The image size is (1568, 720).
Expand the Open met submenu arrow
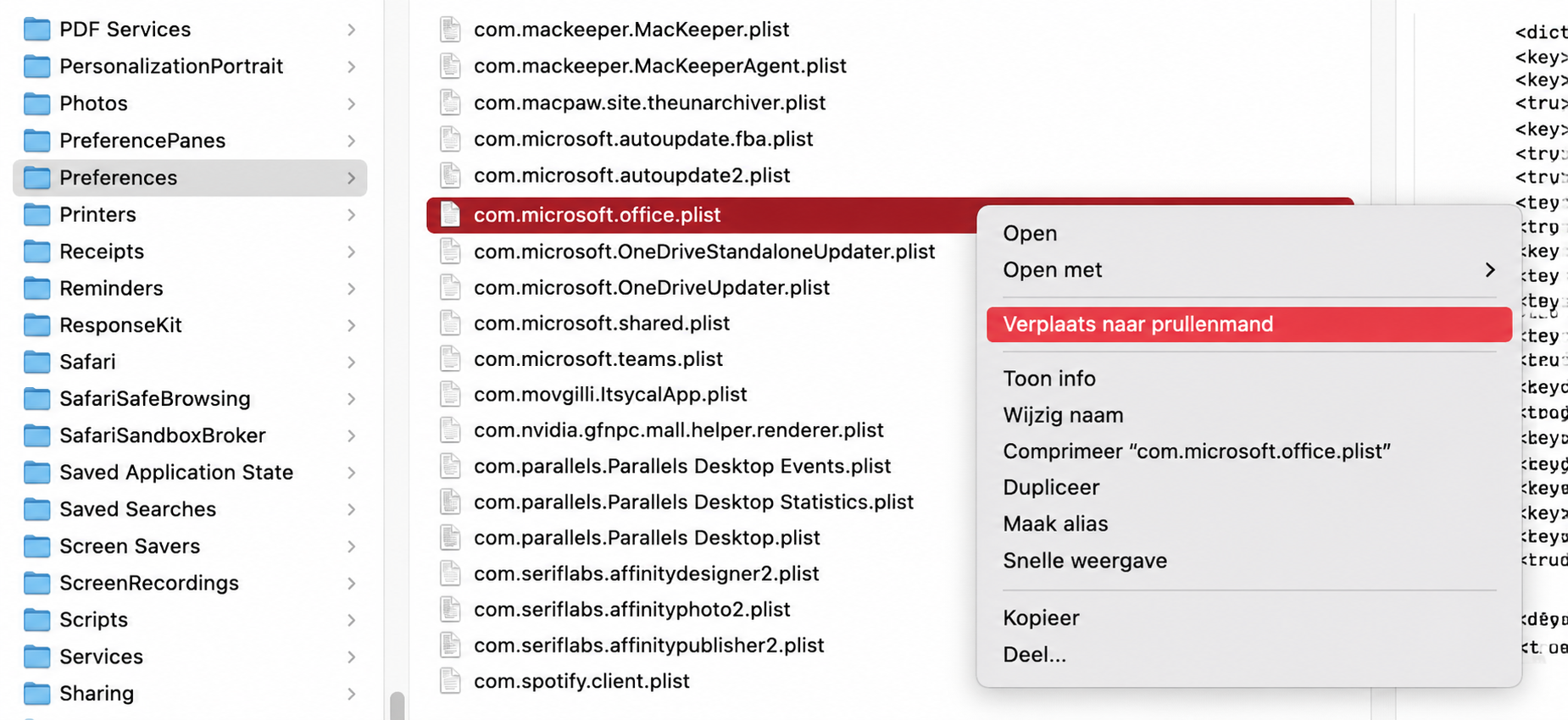point(1490,269)
